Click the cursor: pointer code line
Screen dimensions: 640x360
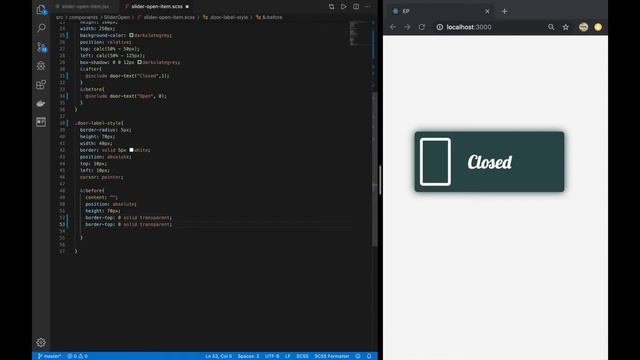coord(101,177)
